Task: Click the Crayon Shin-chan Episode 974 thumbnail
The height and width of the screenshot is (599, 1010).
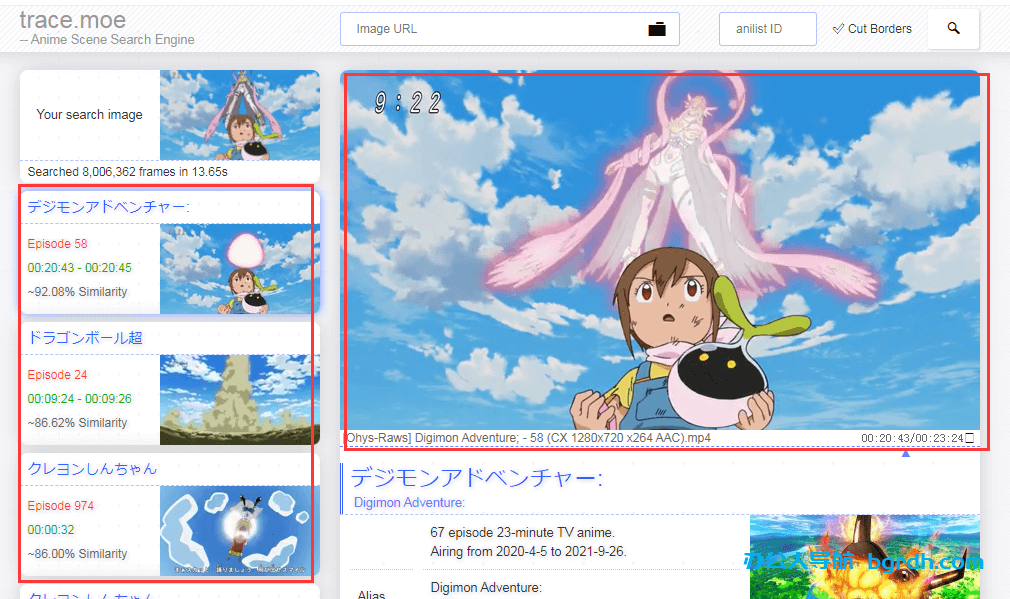Action: click(x=240, y=530)
